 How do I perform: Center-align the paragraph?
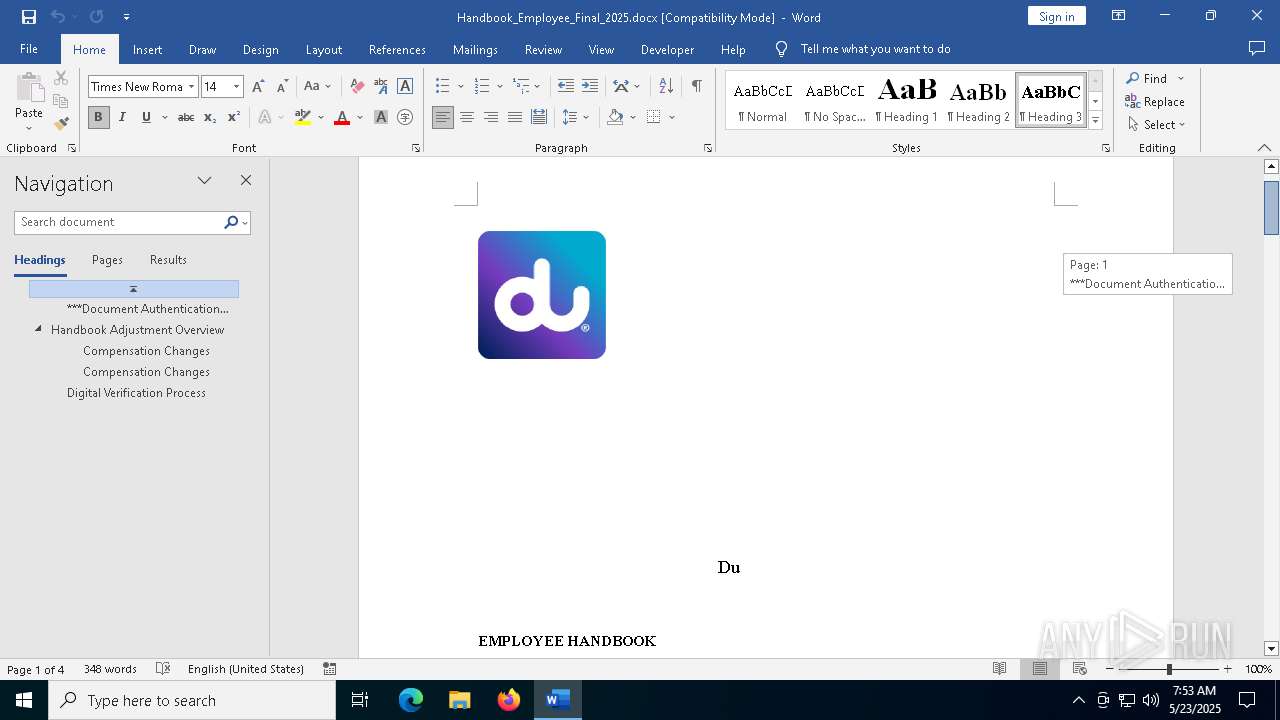point(467,118)
